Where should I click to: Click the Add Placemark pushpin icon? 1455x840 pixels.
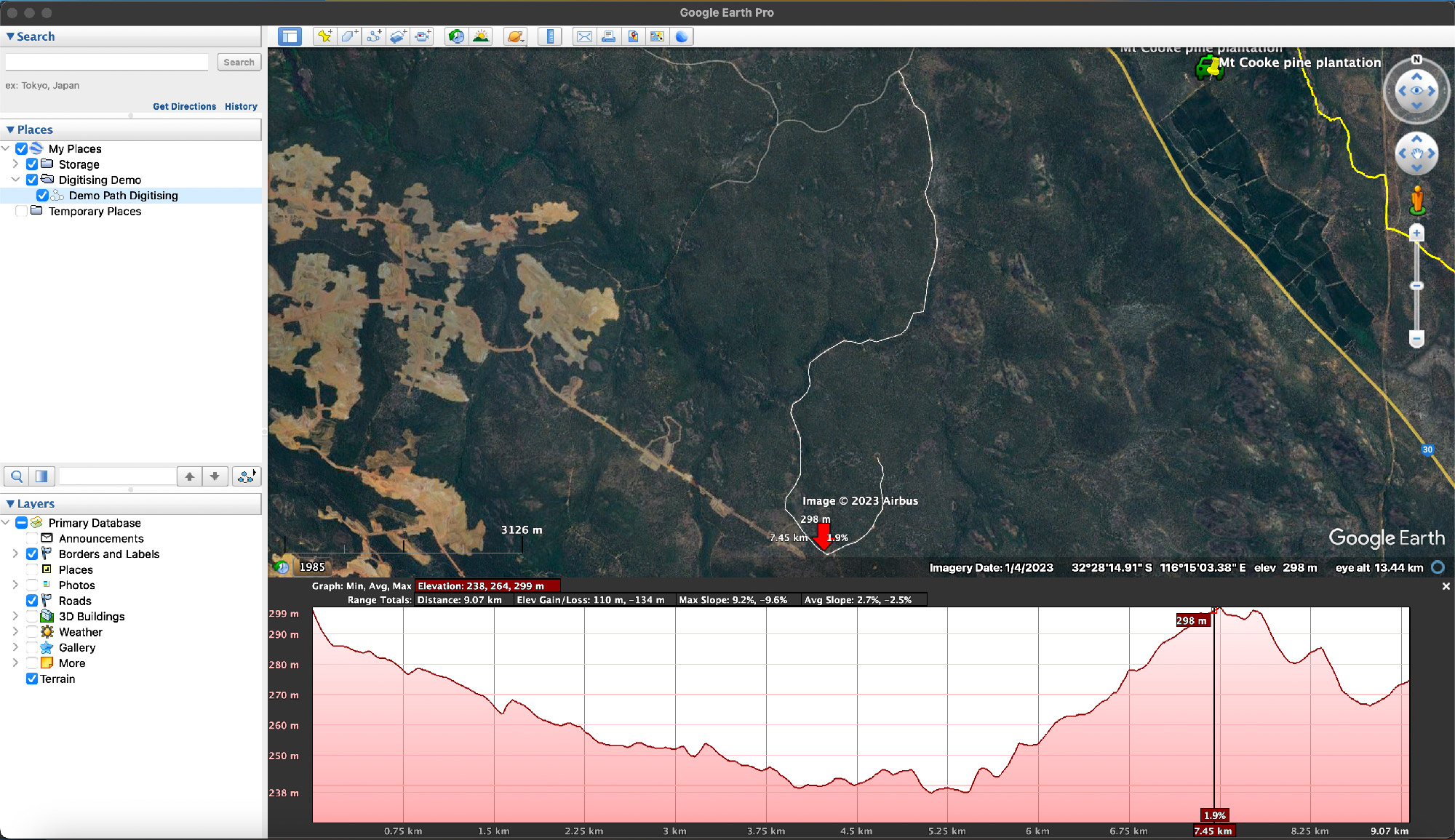[x=325, y=36]
